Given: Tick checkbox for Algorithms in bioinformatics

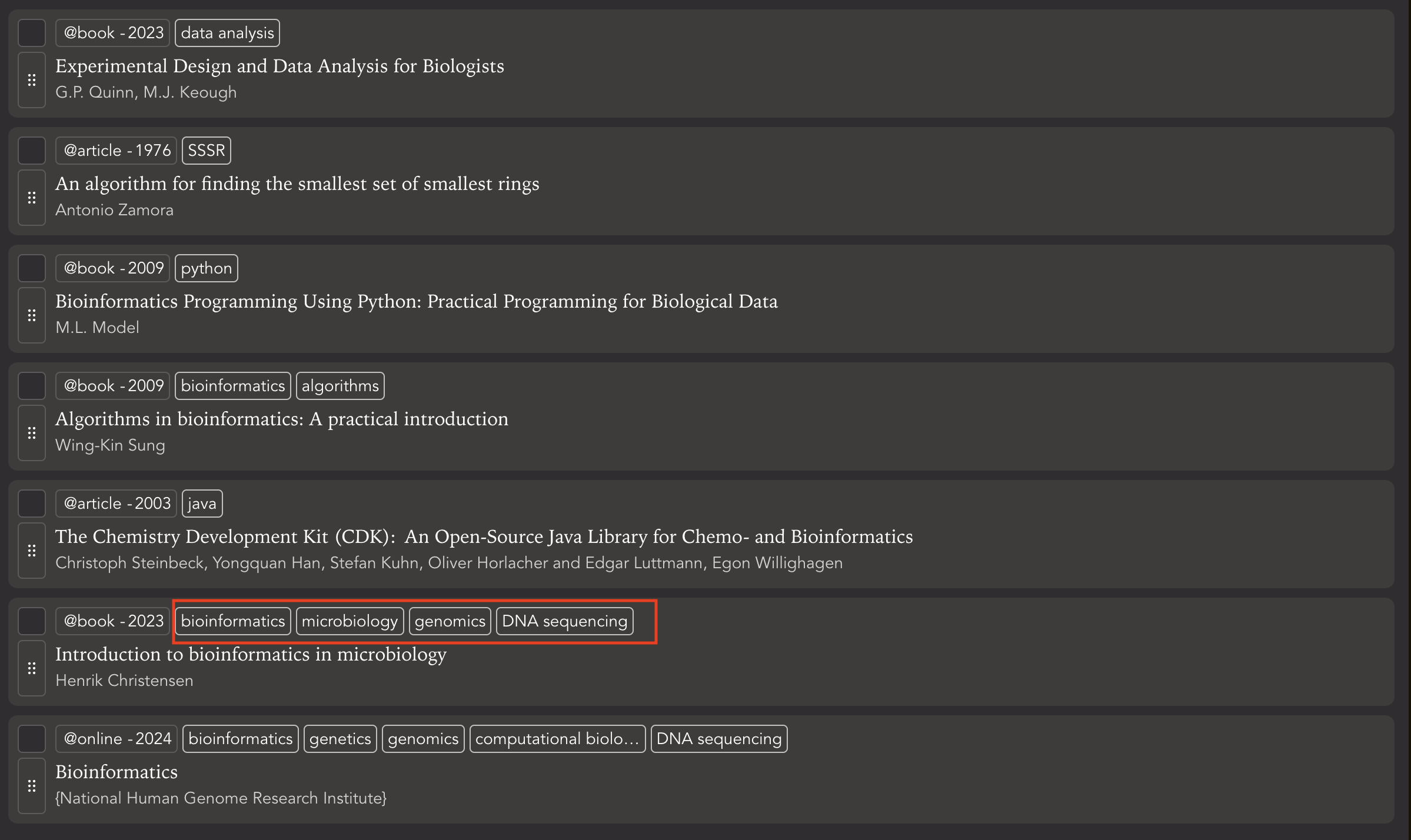Looking at the screenshot, I should click(32, 386).
